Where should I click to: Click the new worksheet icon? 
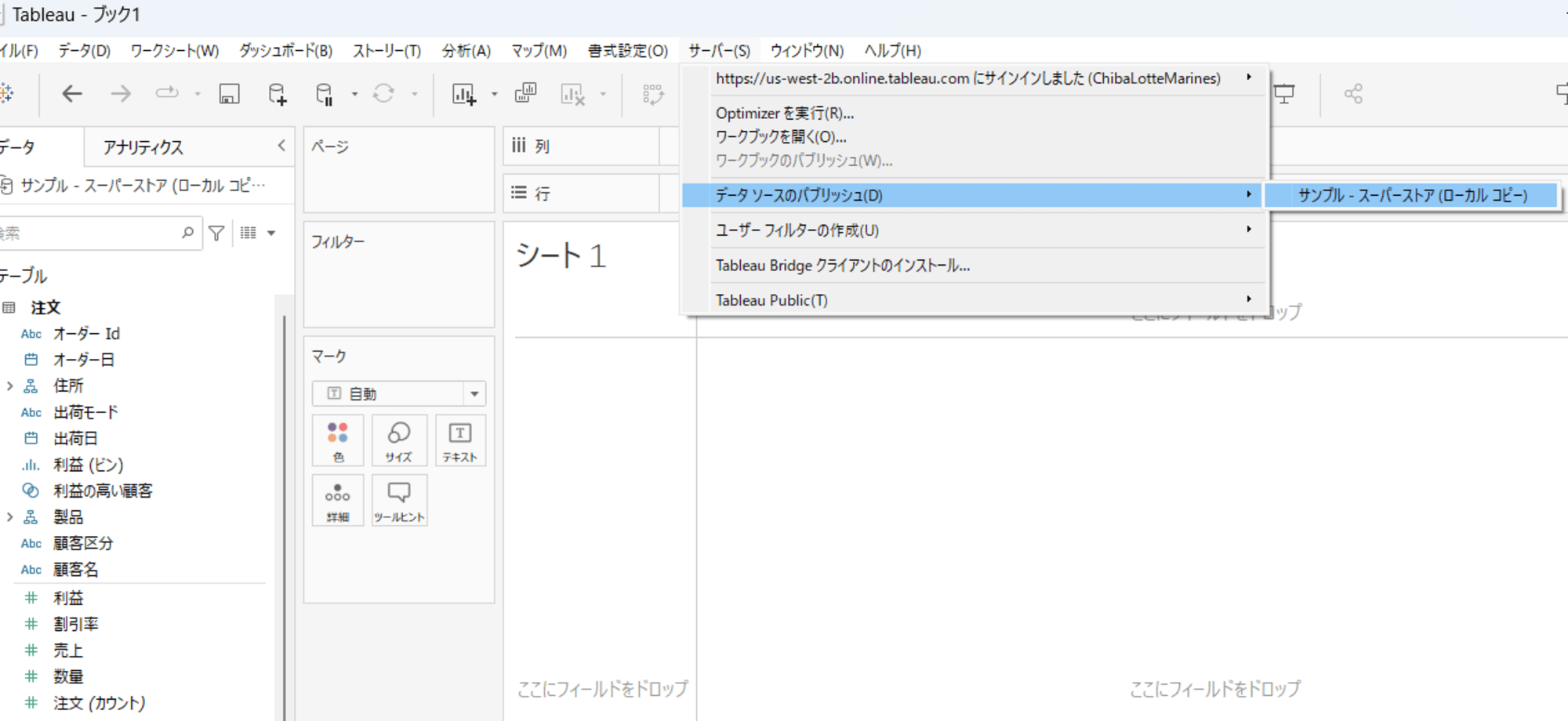463,94
